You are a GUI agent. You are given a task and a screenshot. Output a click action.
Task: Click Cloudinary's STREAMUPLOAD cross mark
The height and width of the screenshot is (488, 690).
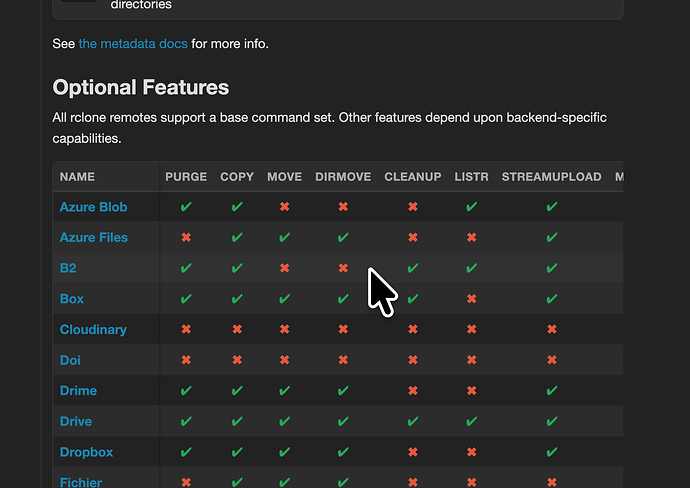(x=552, y=329)
